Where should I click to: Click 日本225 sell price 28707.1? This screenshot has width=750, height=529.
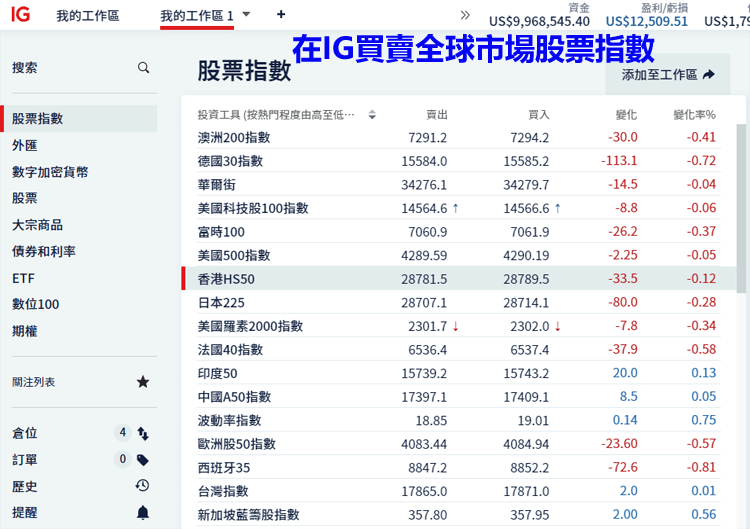(424, 303)
